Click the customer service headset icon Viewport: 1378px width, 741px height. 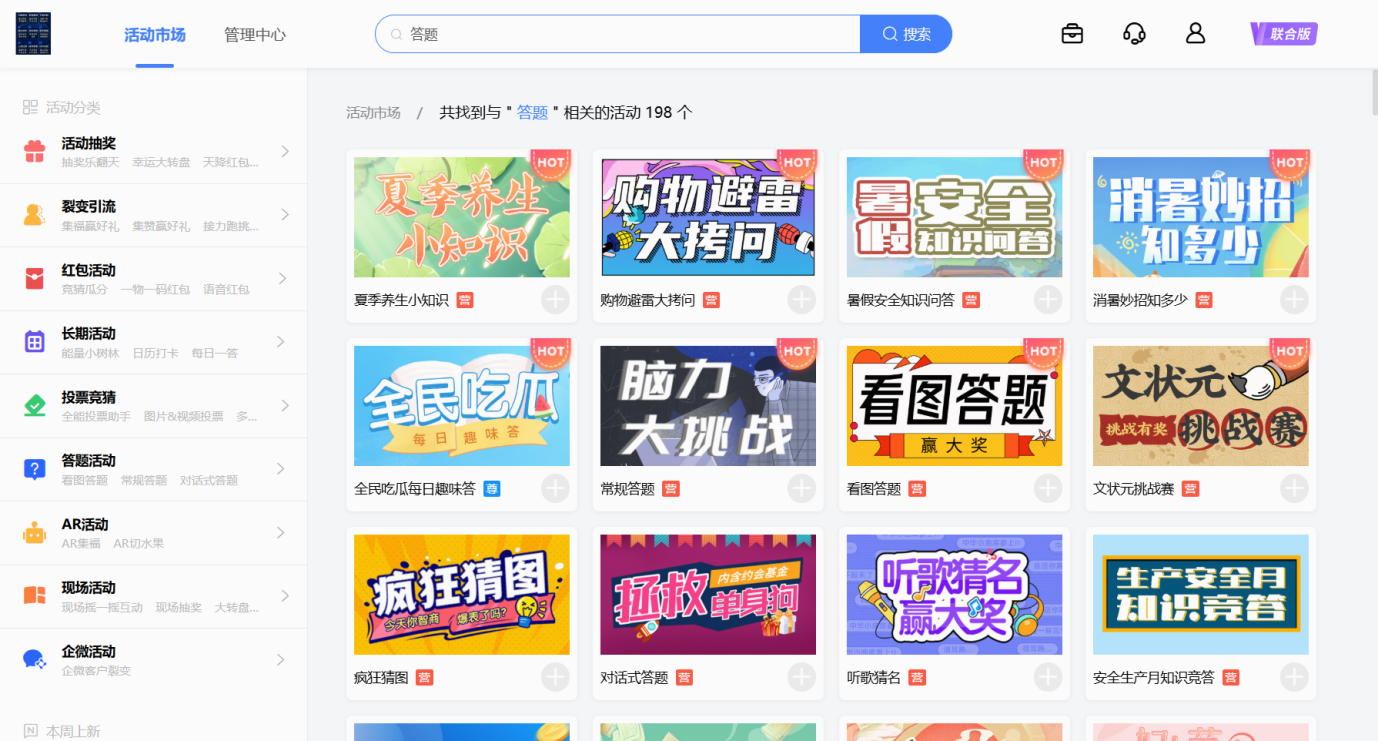coord(1134,34)
